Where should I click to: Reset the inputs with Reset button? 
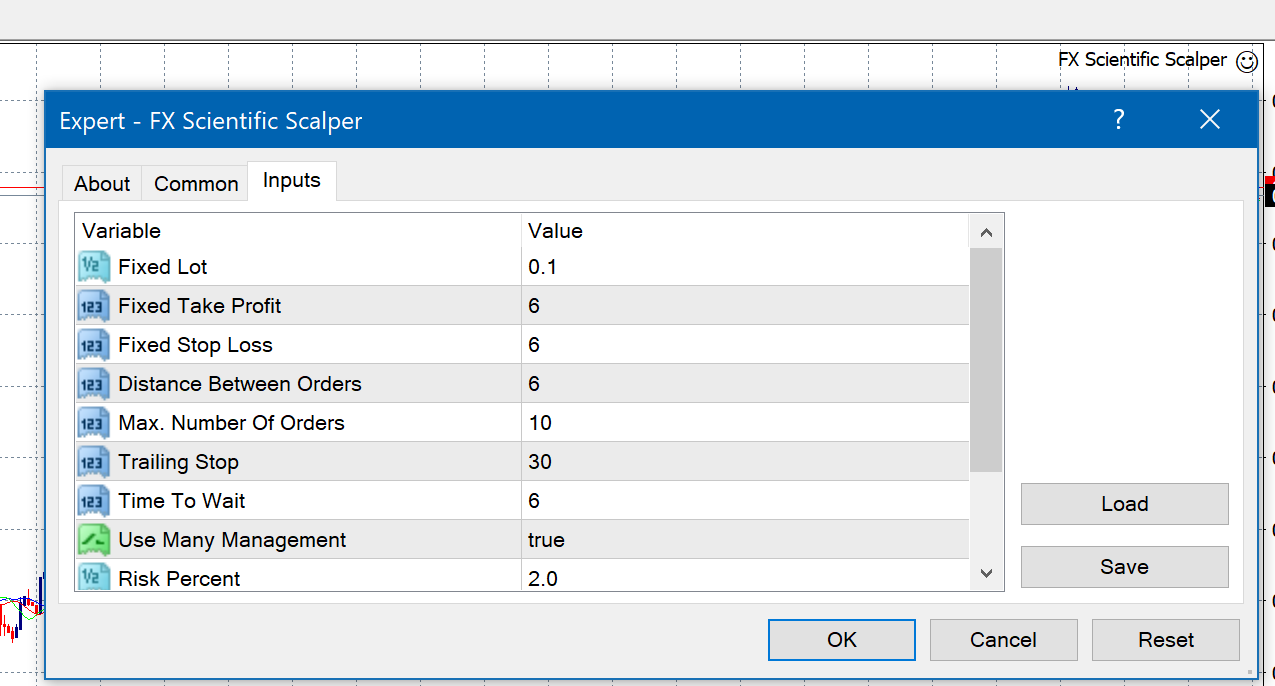(1165, 640)
